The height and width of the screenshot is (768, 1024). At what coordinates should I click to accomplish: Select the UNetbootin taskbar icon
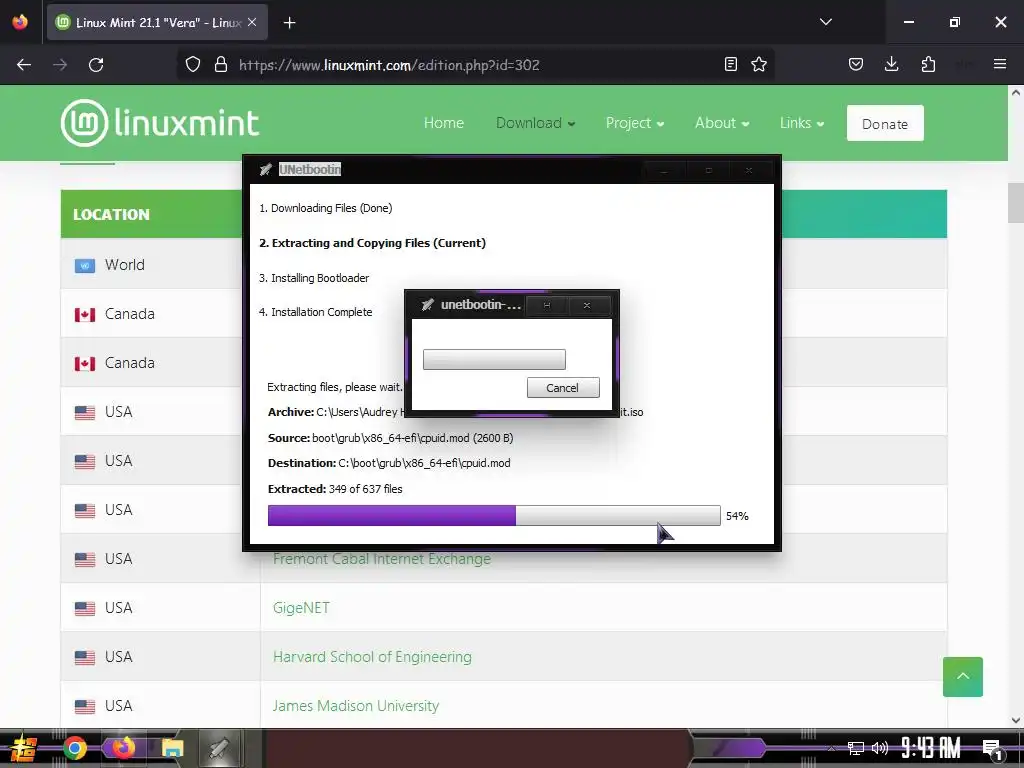click(219, 748)
